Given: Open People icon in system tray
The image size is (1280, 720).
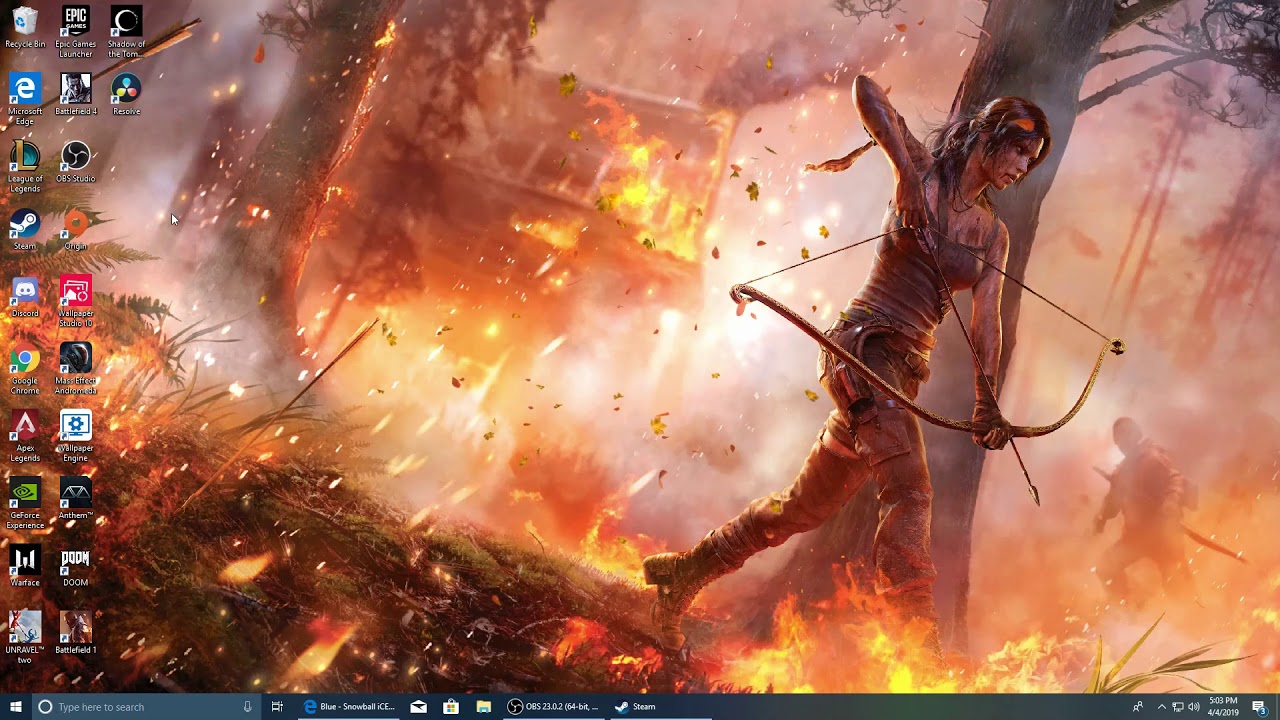Looking at the screenshot, I should (1138, 707).
